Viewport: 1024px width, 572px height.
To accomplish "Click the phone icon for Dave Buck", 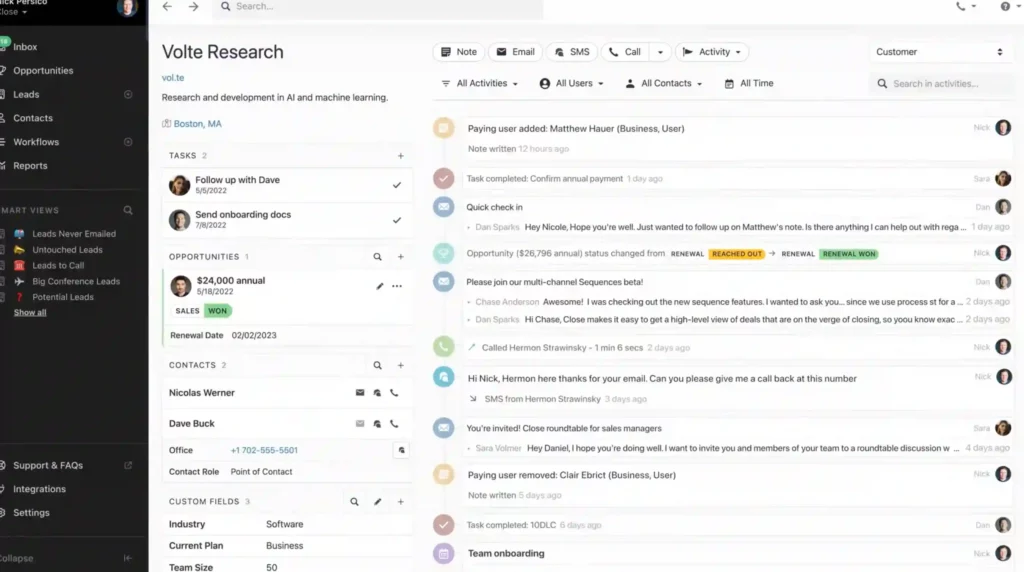I will click(394, 424).
